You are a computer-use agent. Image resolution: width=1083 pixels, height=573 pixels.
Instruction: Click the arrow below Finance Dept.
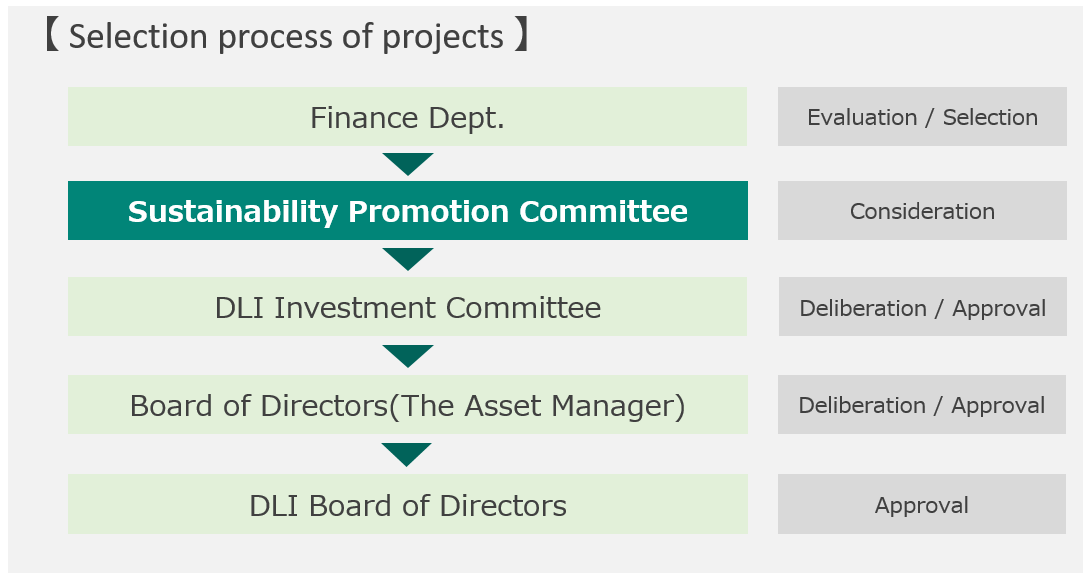[x=408, y=164]
